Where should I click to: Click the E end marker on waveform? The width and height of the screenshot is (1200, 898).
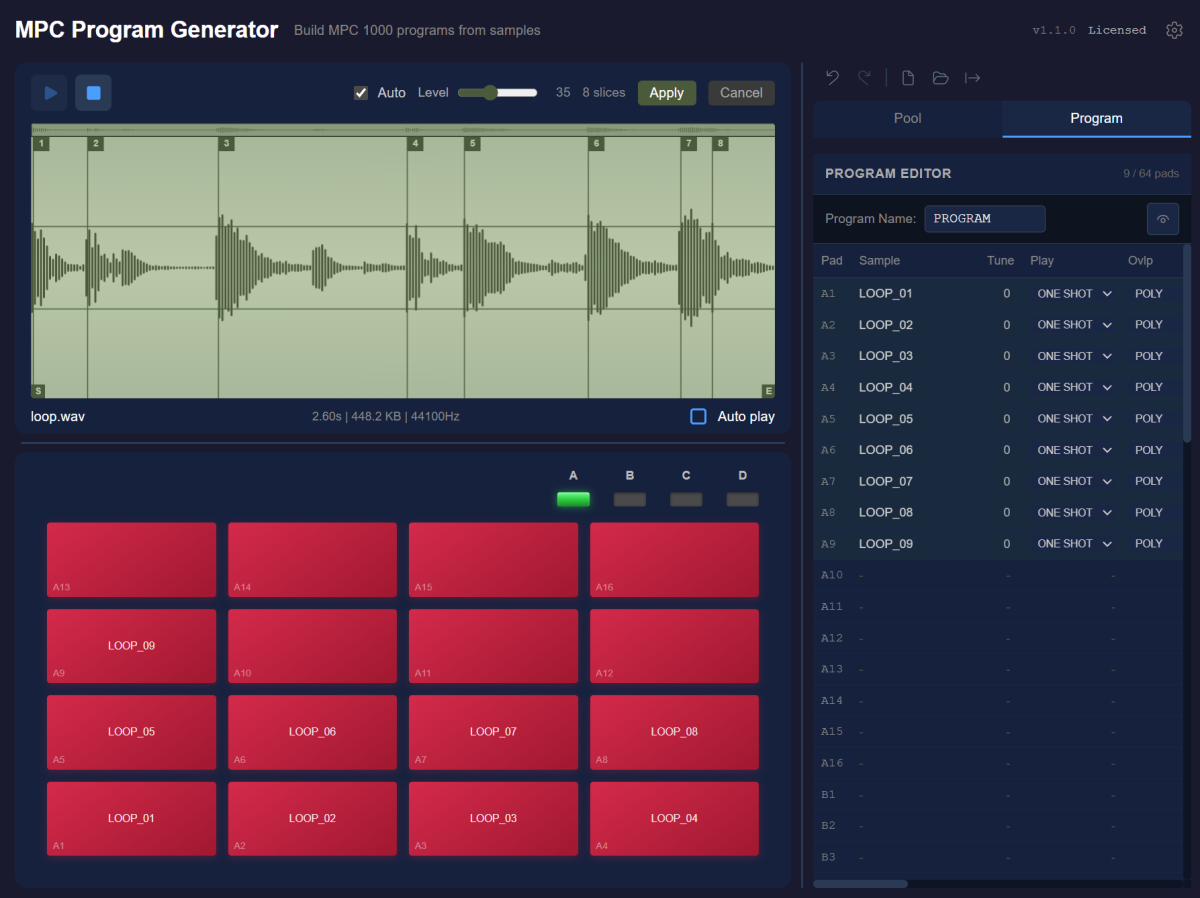click(x=768, y=391)
